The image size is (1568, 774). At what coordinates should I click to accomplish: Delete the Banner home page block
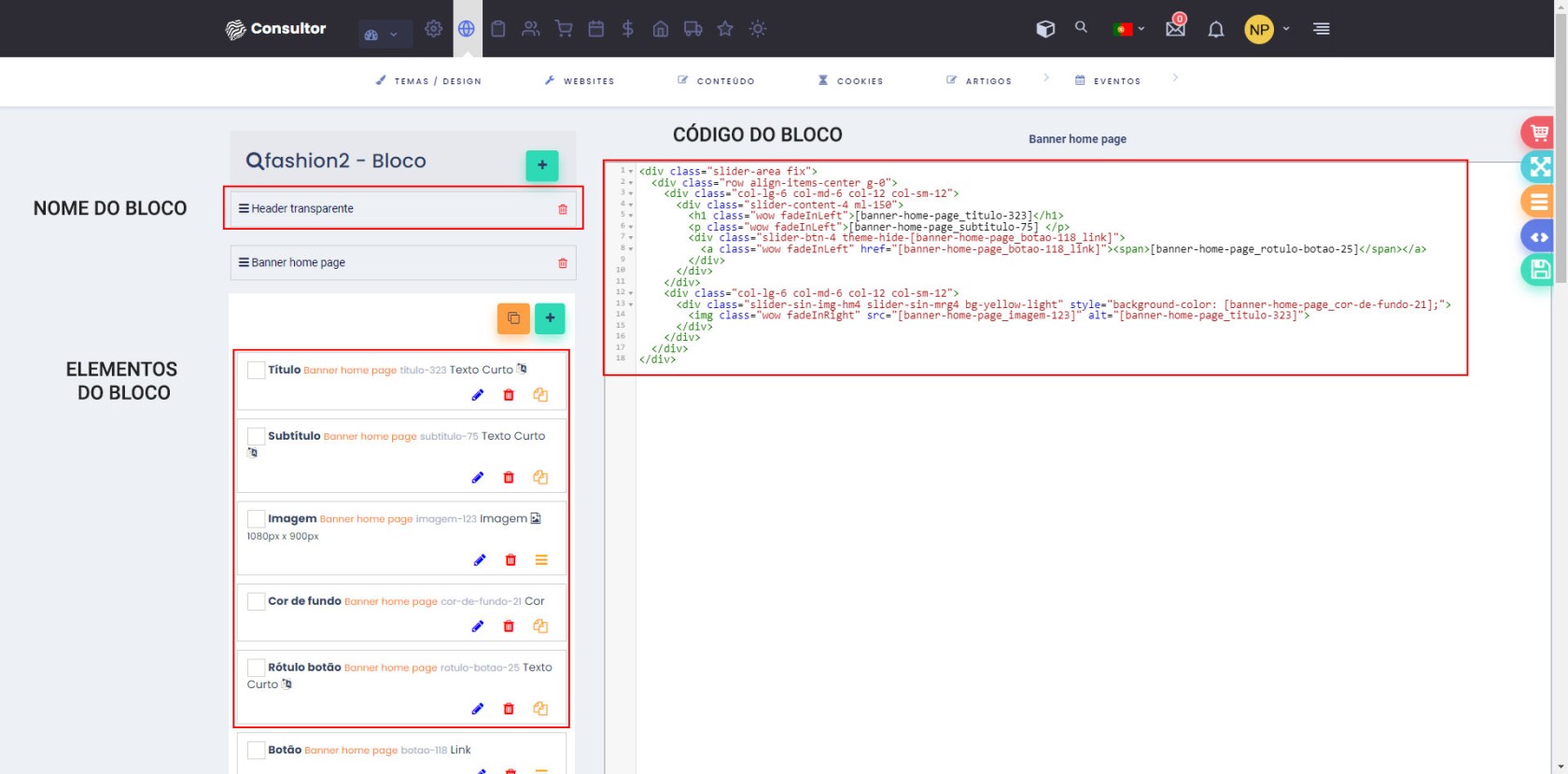pos(563,263)
